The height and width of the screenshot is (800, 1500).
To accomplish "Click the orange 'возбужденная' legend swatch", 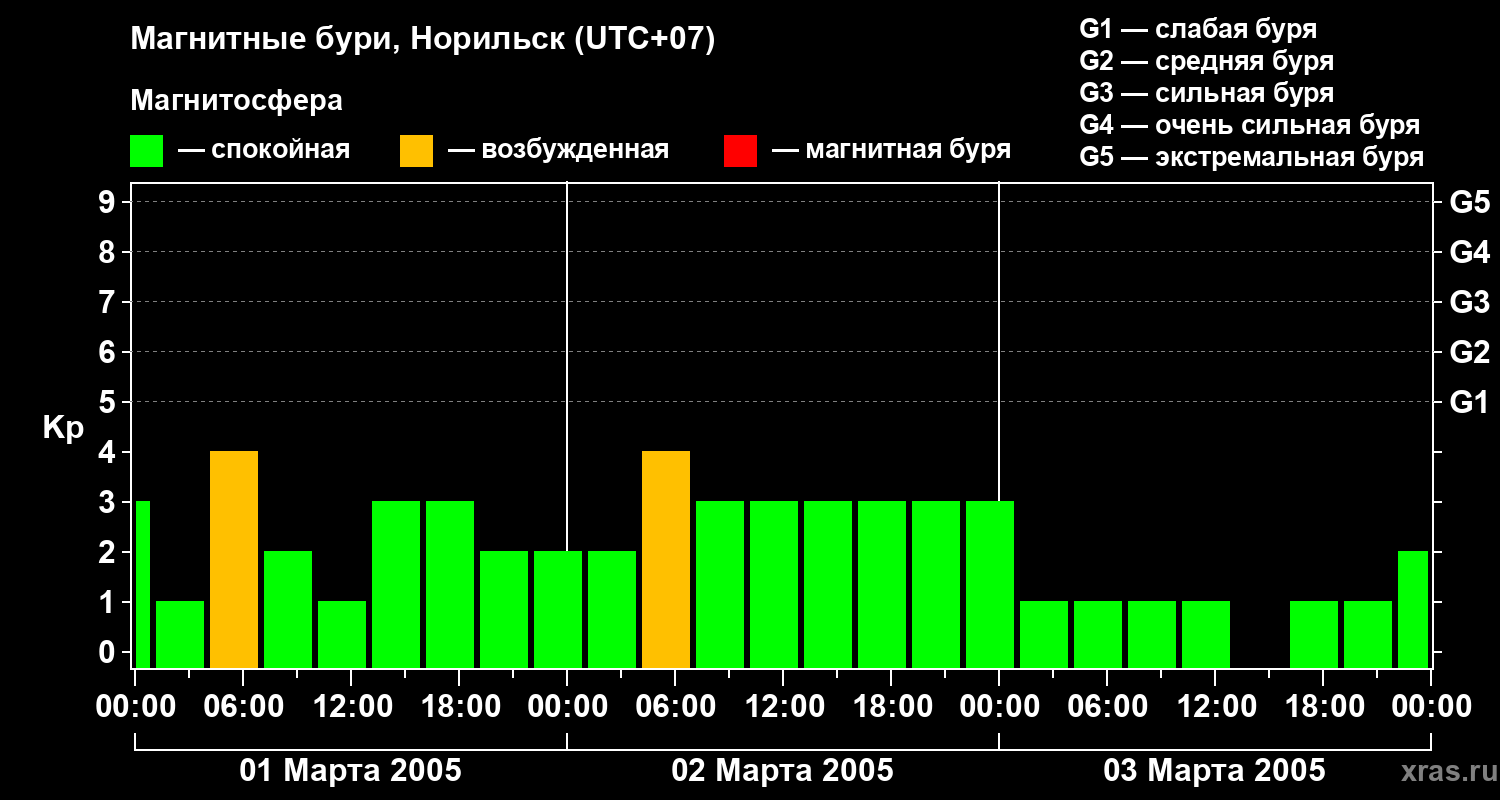I will pos(416,151).
